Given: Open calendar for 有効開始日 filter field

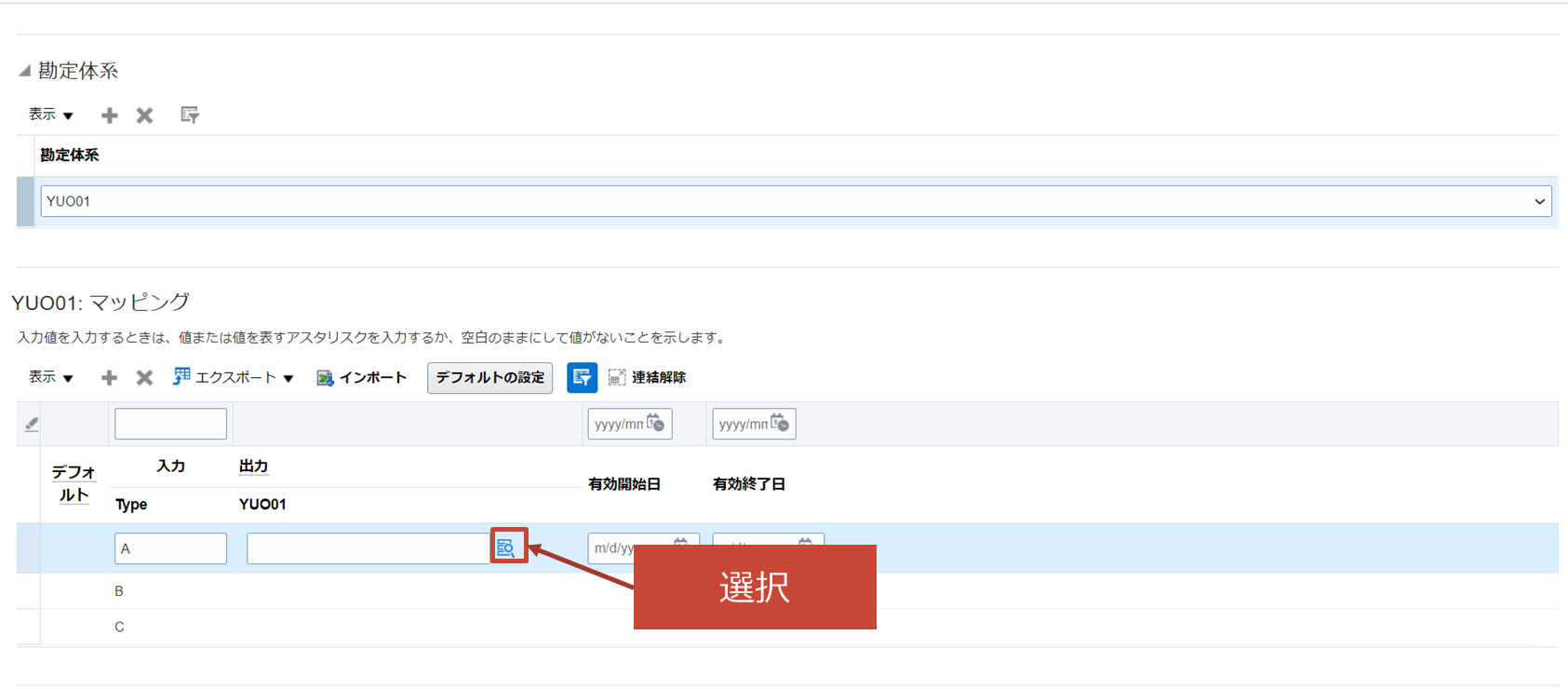Looking at the screenshot, I should pos(656,424).
